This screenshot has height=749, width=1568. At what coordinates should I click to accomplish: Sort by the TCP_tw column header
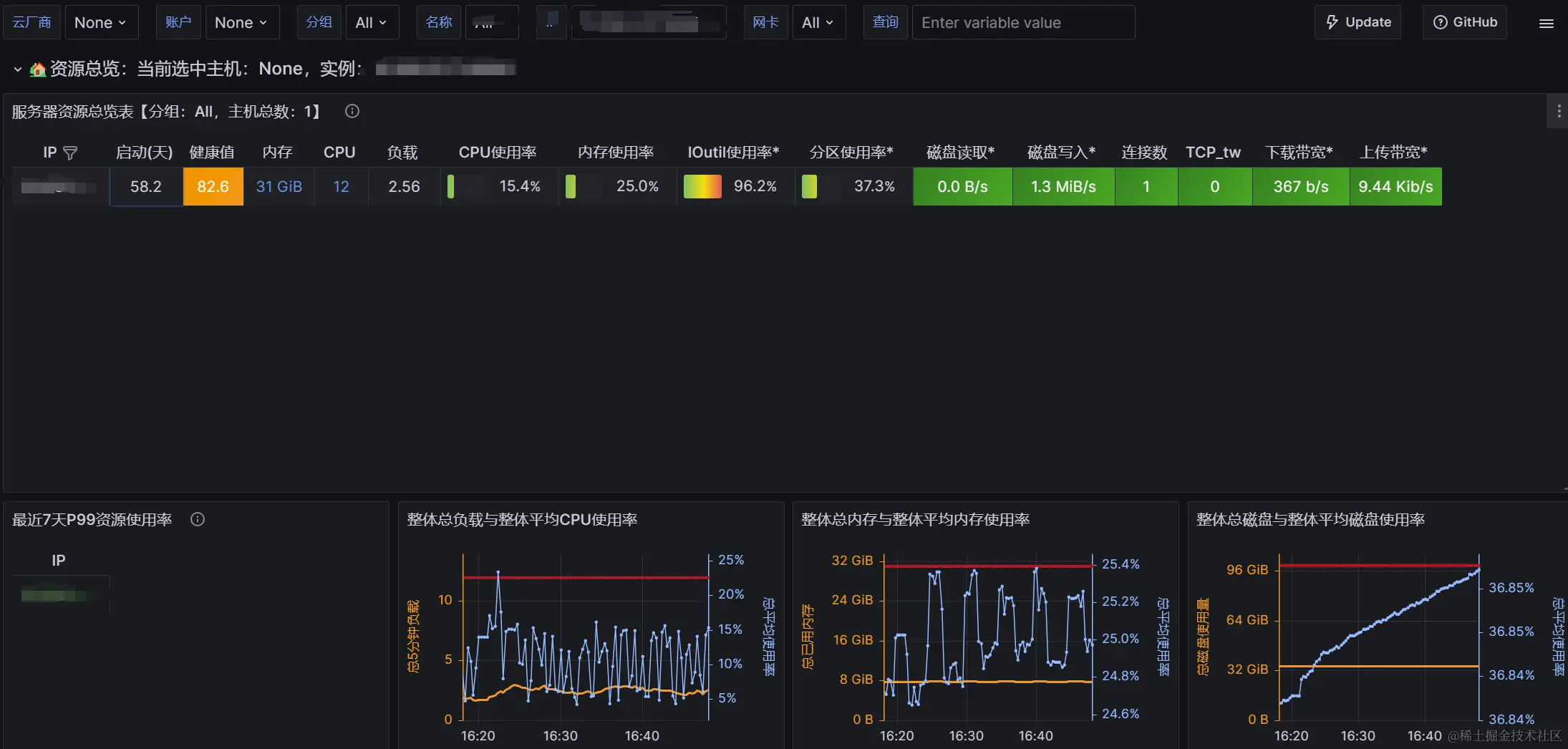coord(1213,152)
